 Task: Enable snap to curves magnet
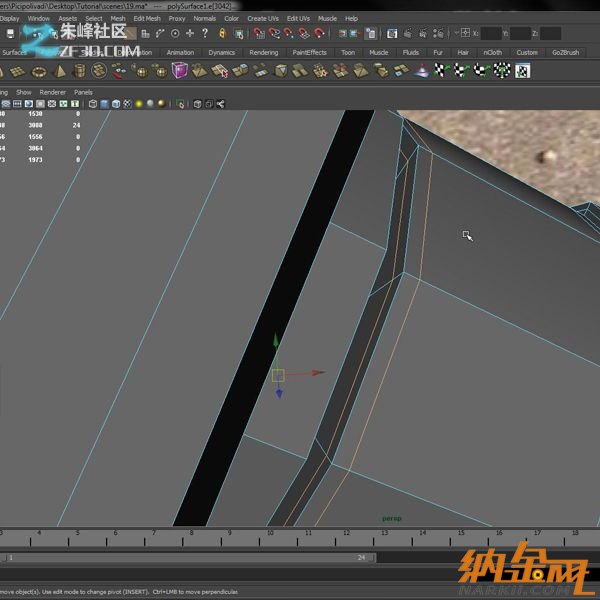274,34
